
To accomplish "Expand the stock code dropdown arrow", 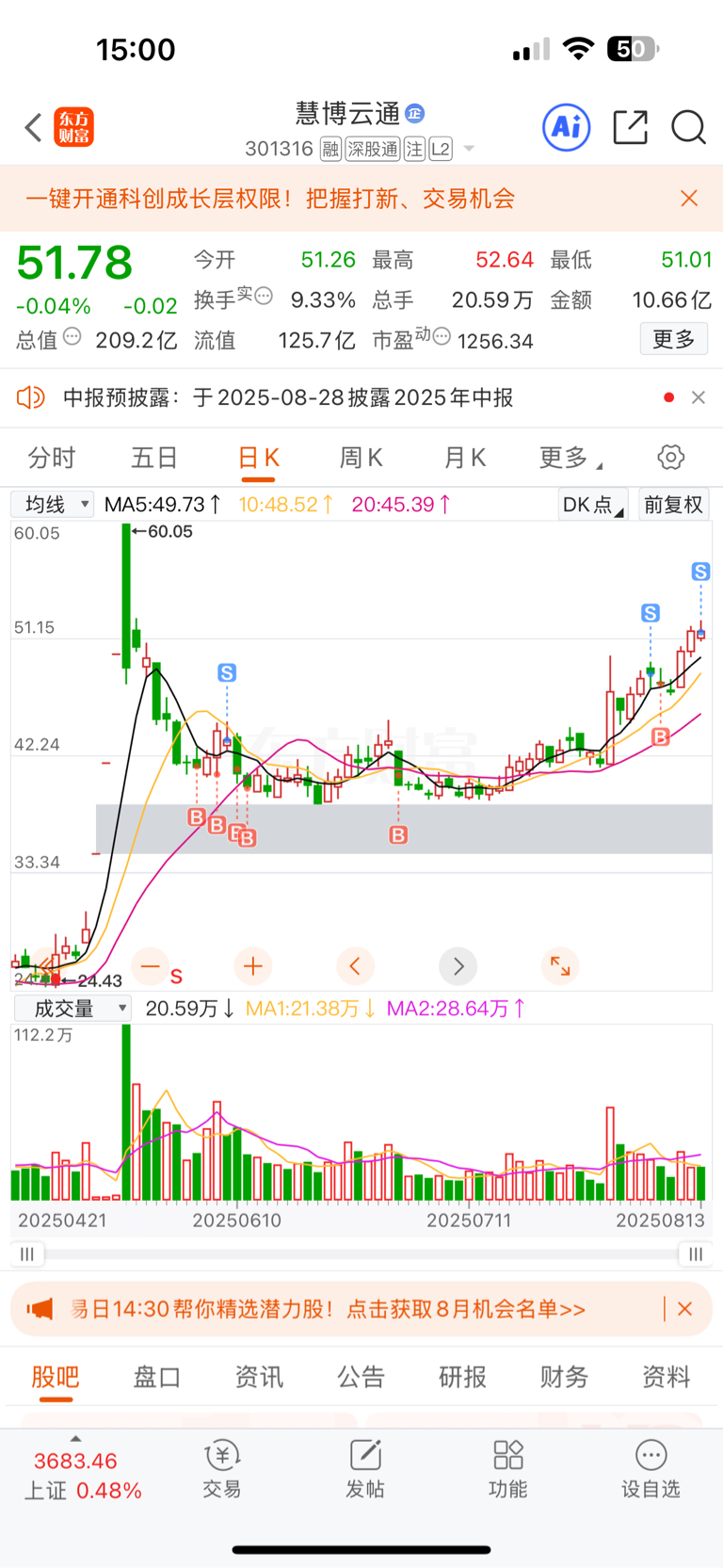I will [469, 149].
